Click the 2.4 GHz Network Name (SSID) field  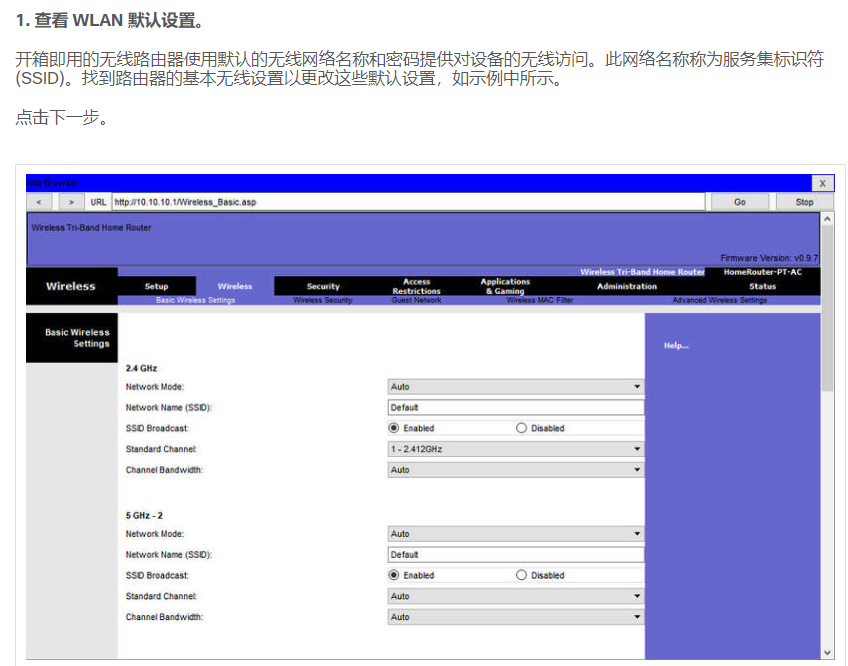pos(515,406)
